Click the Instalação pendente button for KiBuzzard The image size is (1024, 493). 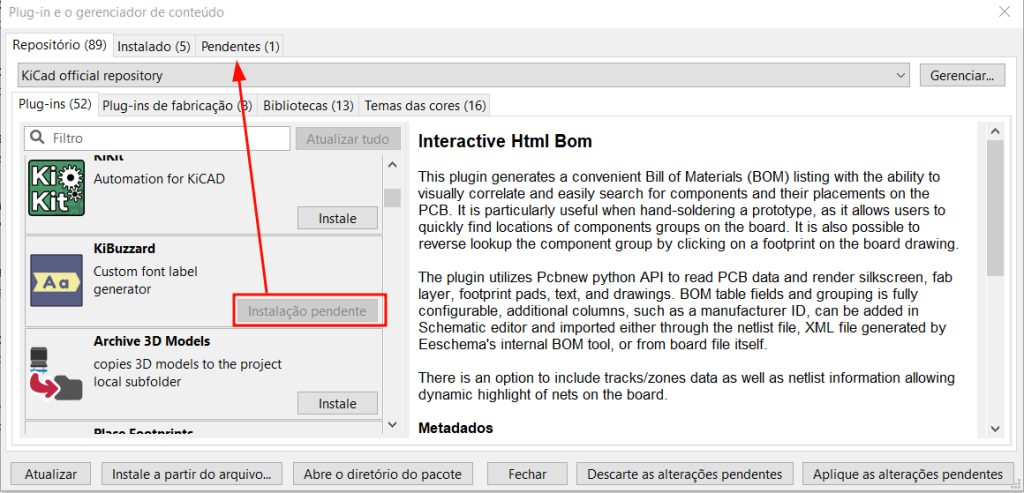tap(307, 311)
